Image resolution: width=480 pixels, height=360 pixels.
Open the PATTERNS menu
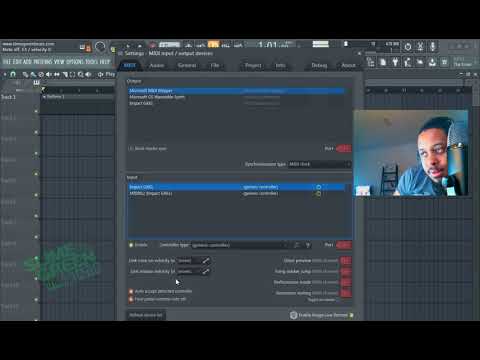click(x=42, y=62)
